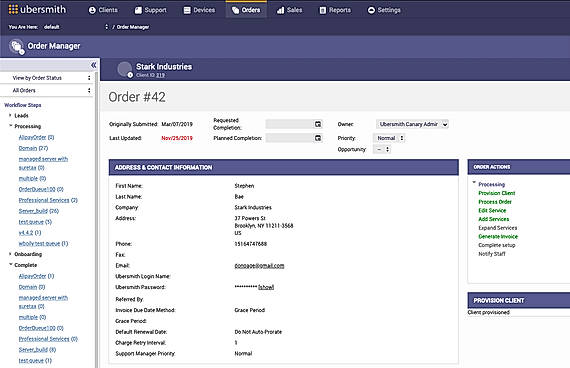Open the Settings menu
The image size is (570, 368).
pyautogui.click(x=384, y=10)
